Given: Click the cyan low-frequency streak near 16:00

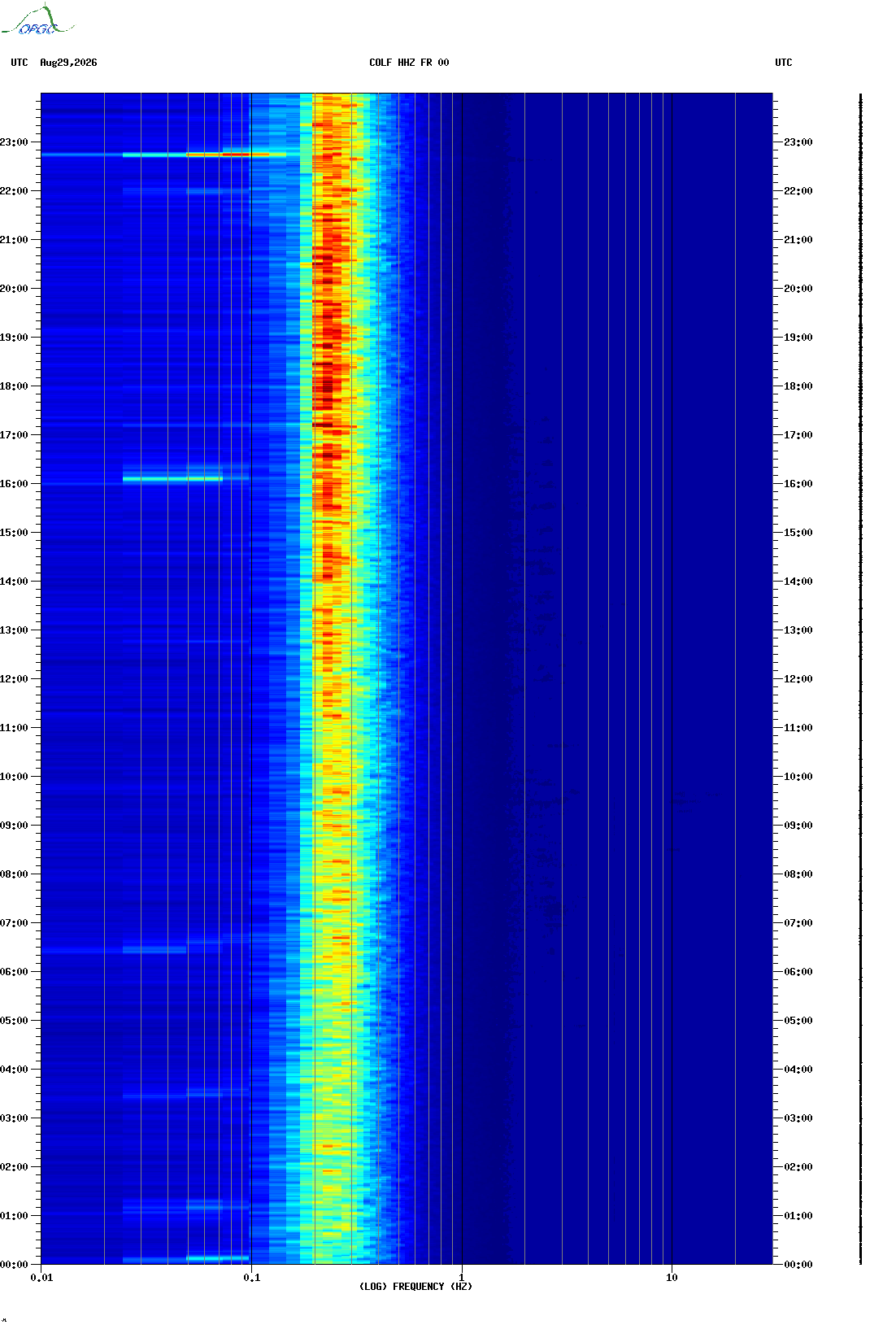Looking at the screenshot, I should 172,479.
